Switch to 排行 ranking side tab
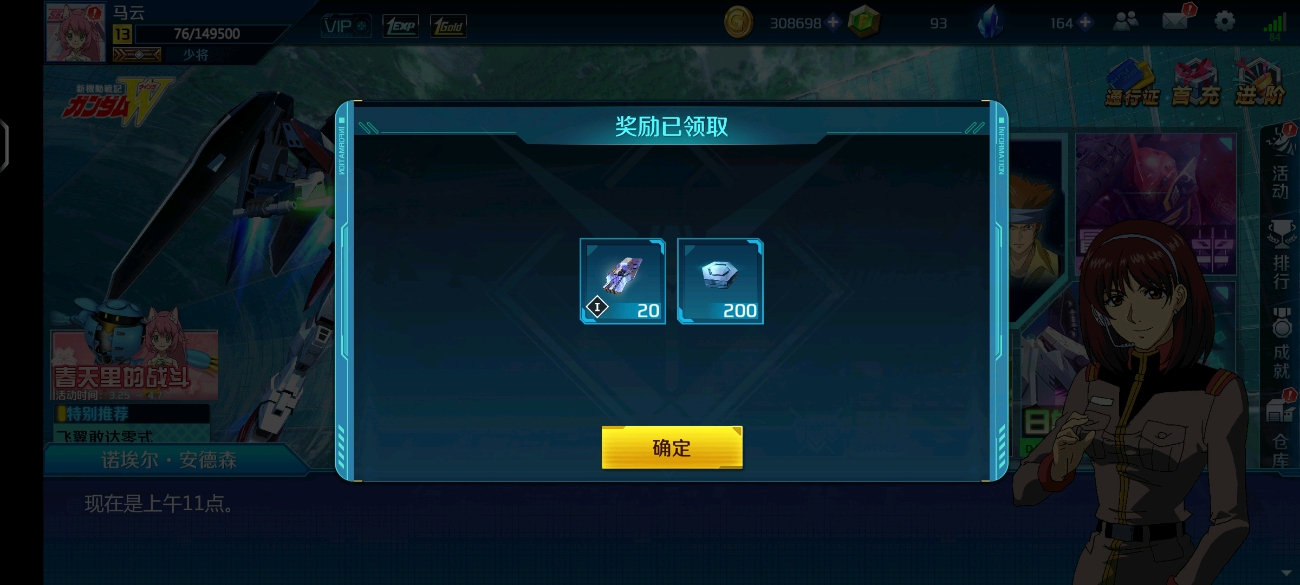 click(x=1280, y=257)
